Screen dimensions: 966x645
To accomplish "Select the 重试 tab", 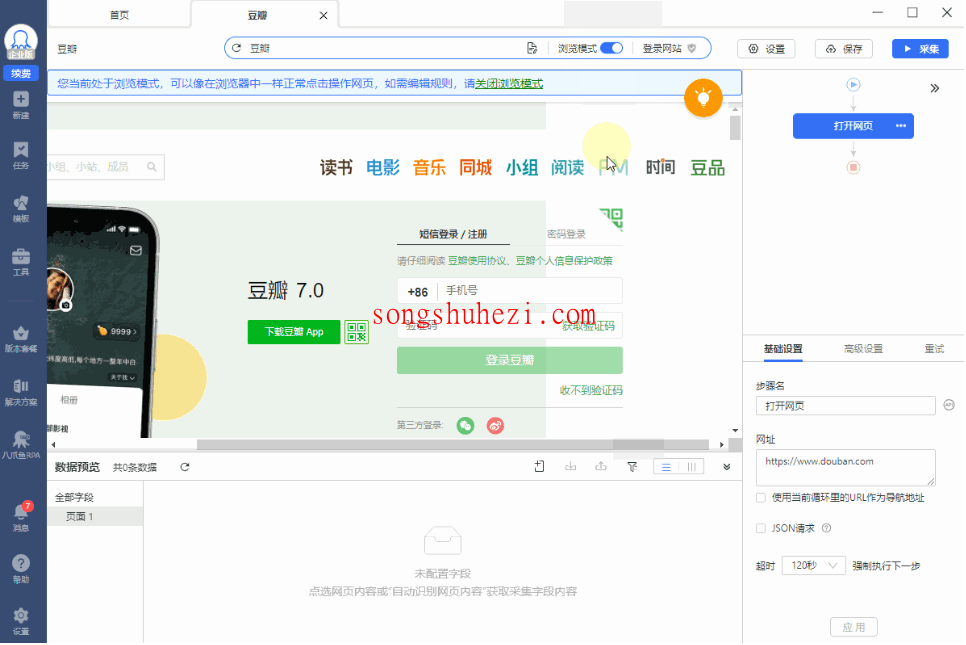I will pos(934,349).
